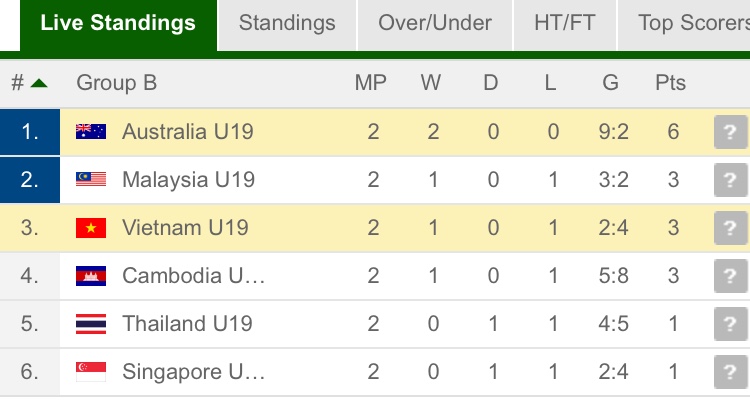The height and width of the screenshot is (406, 750).
Task: Click the Australia flag icon
Action: pos(91,132)
